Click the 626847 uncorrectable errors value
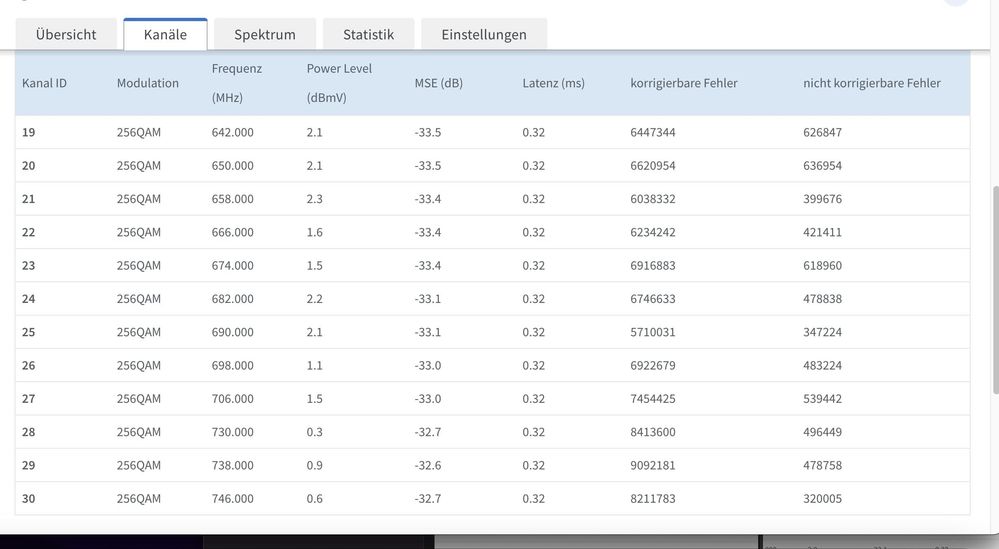Screen dimensions: 999x549 click(x=822, y=132)
